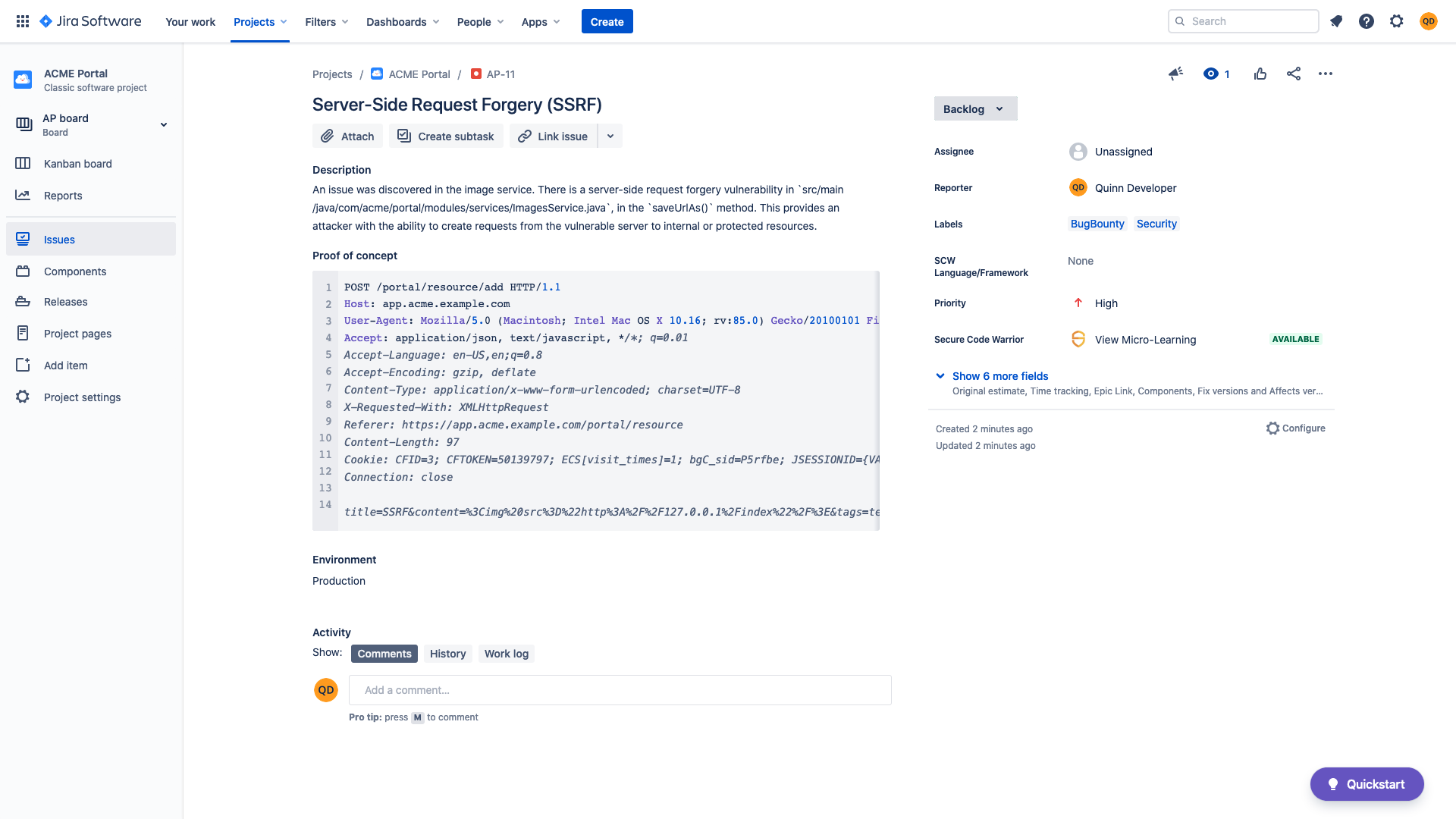This screenshot has height=819, width=1456.
Task: Open Project settings in the sidebar
Action: click(x=91, y=397)
